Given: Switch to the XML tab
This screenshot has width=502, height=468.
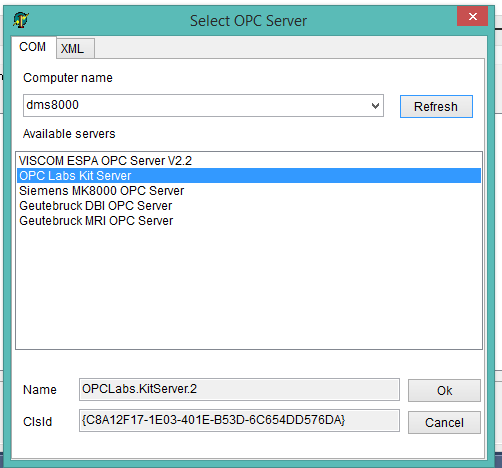Looking at the screenshot, I should [x=73, y=49].
